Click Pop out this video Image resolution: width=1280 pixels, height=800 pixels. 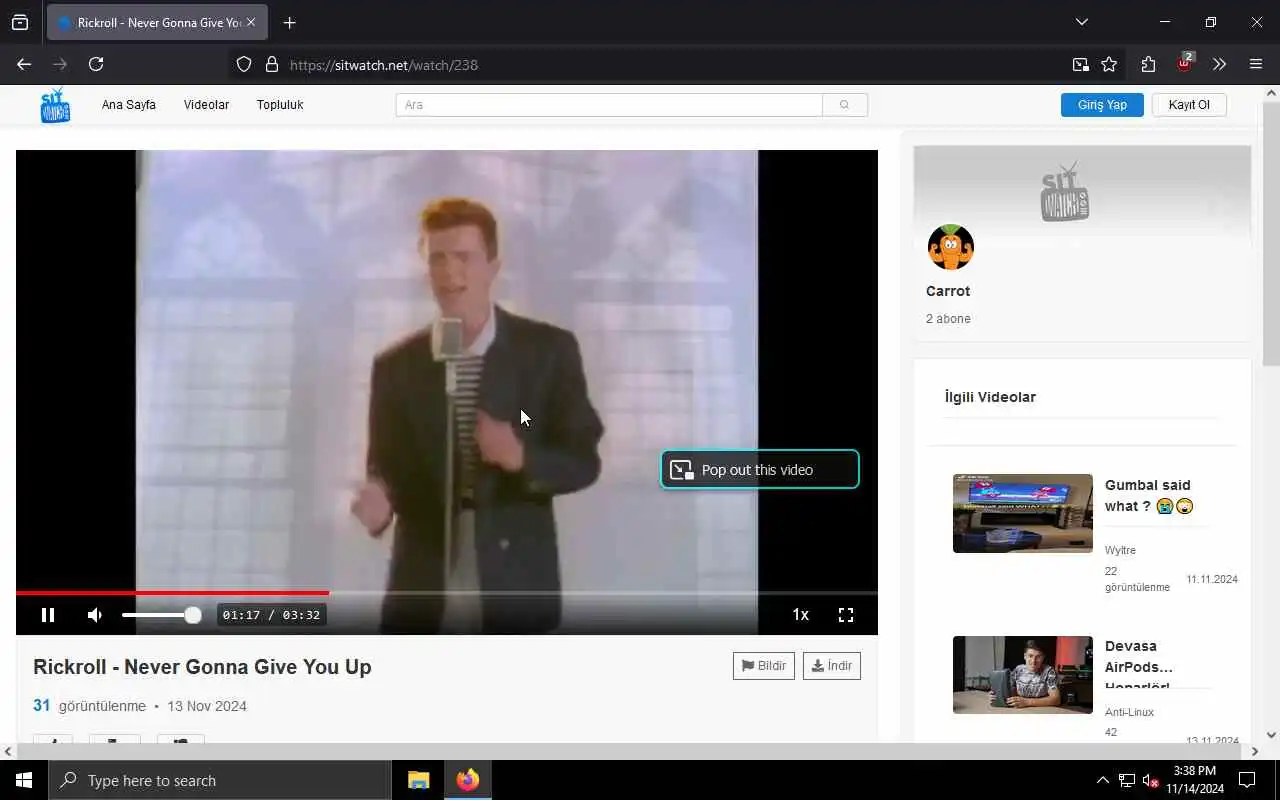tap(760, 469)
